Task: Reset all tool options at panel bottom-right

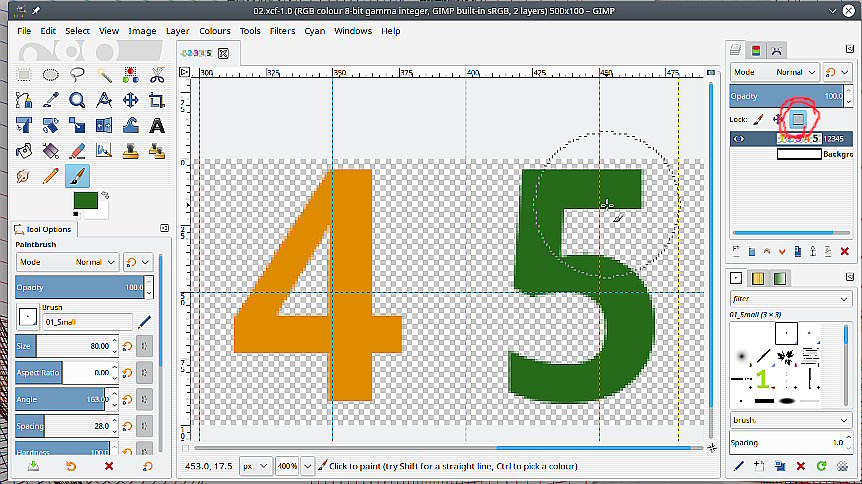Action: coord(147,466)
